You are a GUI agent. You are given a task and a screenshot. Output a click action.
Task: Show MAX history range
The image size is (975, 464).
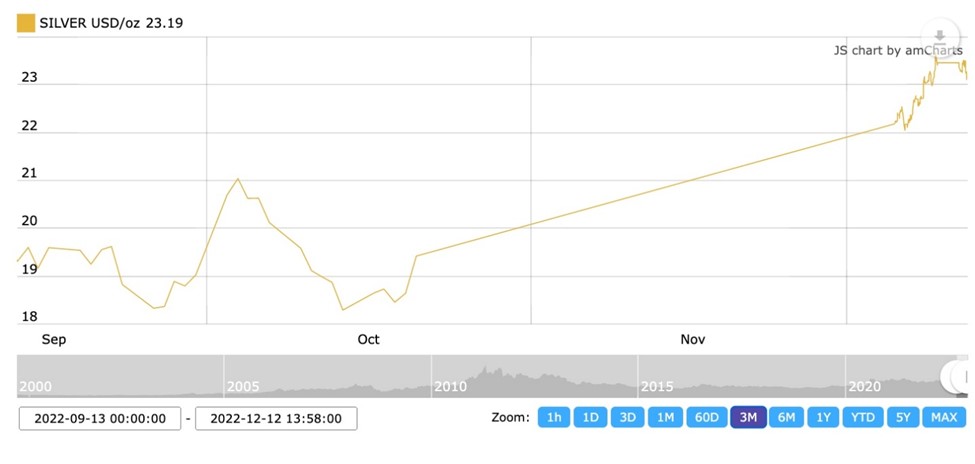coord(944,417)
